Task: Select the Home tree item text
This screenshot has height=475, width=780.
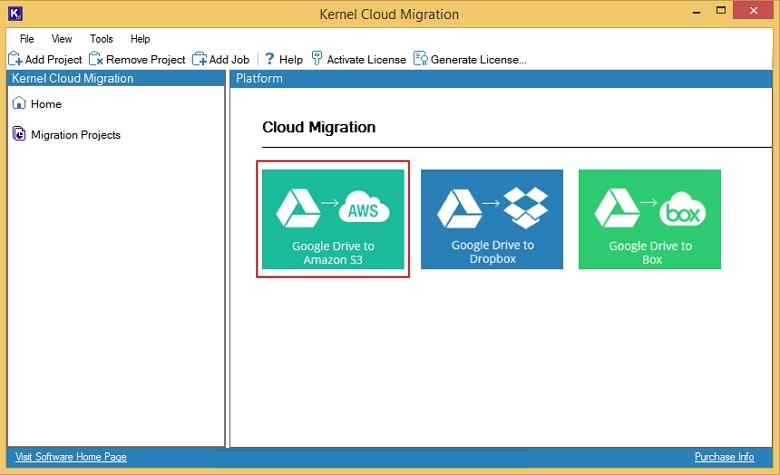Action: [x=46, y=104]
